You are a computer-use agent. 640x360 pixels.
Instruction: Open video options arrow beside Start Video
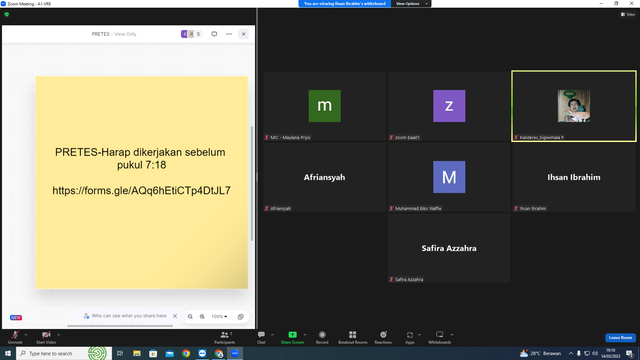pos(59,335)
